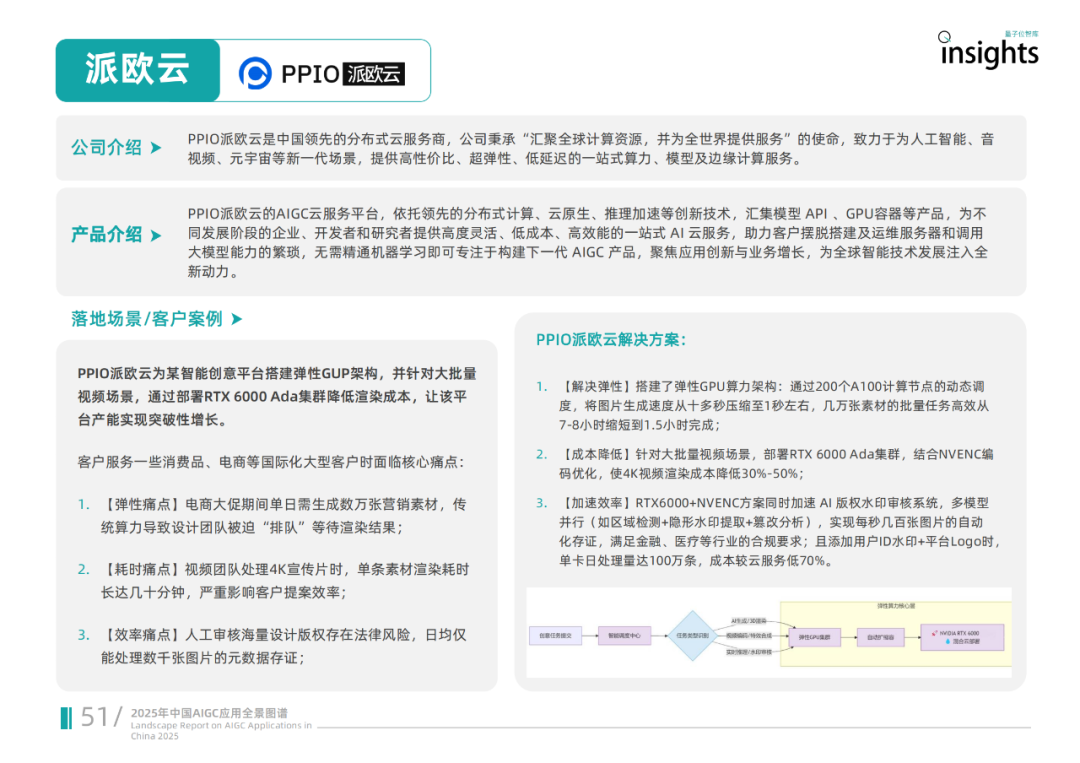
Task: Click the company intro paragraph starting PPIO派欧云是中国领先
Action: click(x=590, y=149)
